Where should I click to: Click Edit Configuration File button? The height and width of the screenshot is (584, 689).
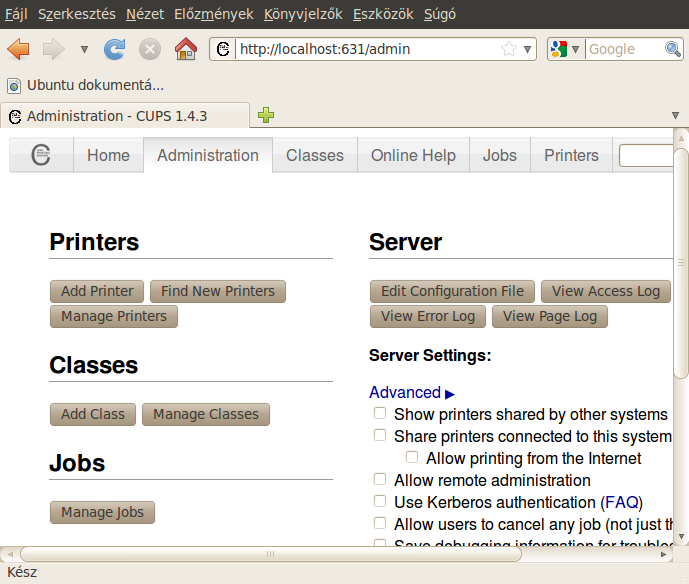tap(452, 291)
